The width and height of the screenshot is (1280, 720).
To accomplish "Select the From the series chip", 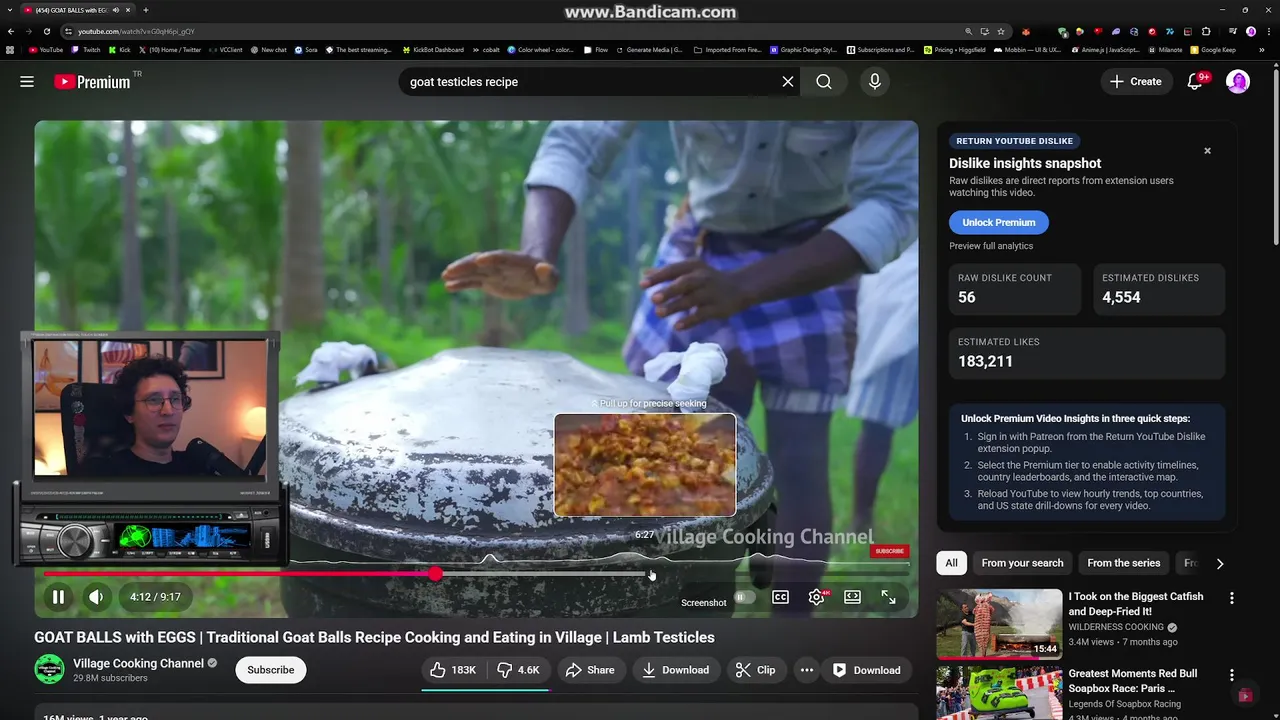I will (x=1124, y=563).
